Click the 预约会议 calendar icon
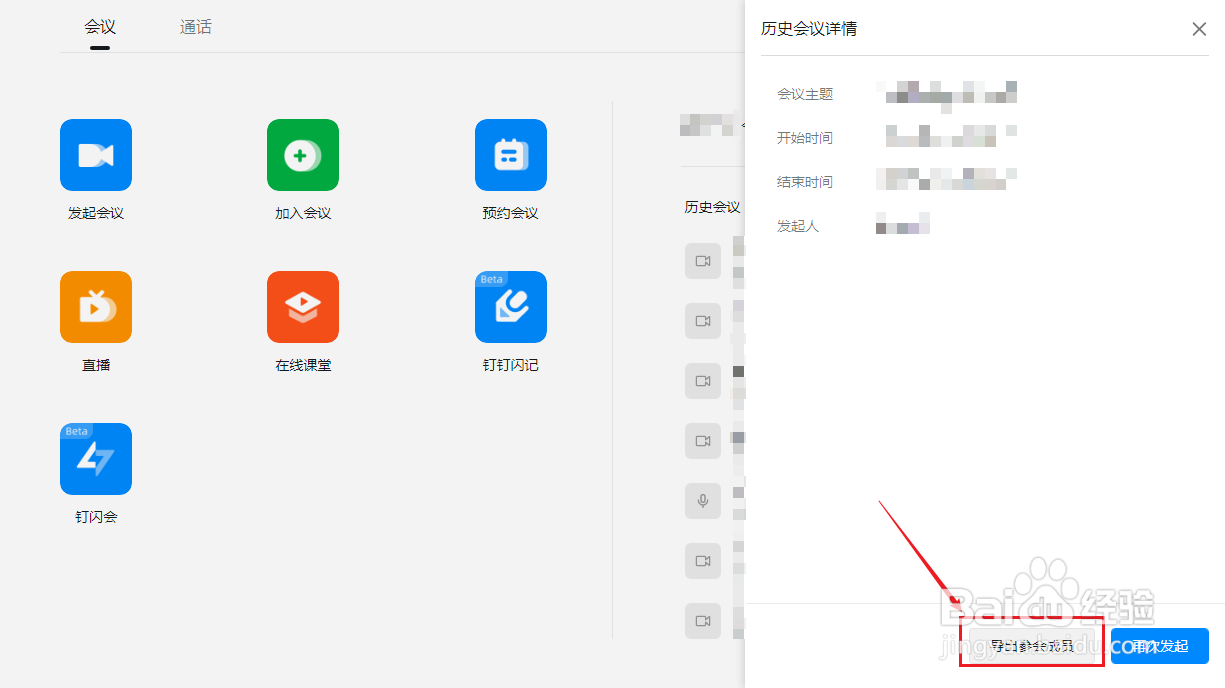The image size is (1225, 688). pos(511,155)
